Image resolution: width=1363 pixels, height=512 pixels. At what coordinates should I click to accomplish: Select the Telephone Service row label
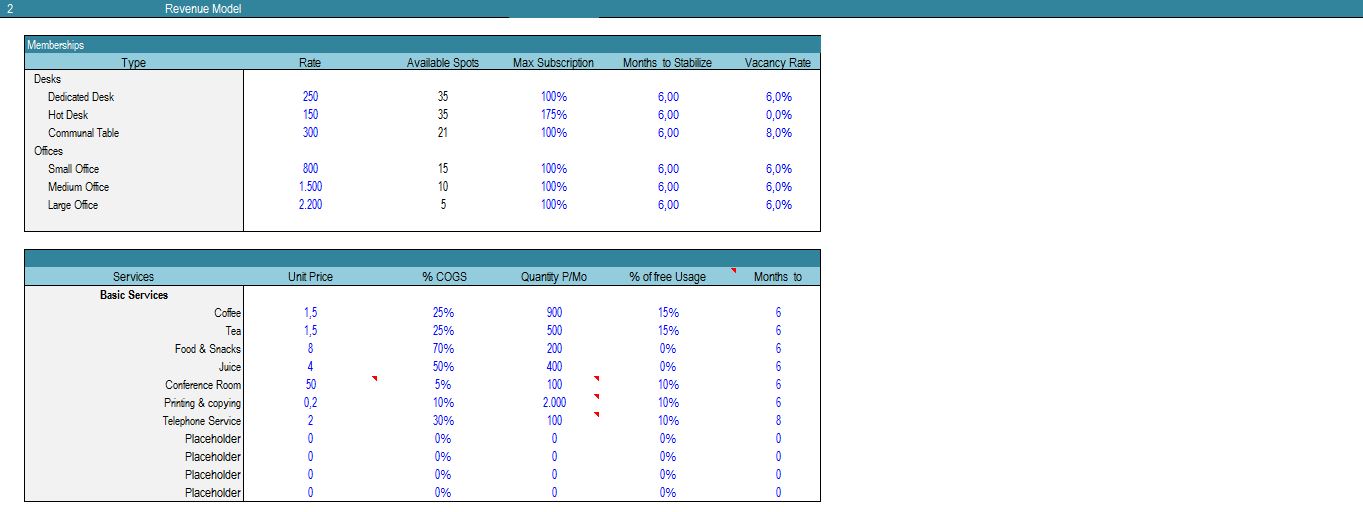202,421
